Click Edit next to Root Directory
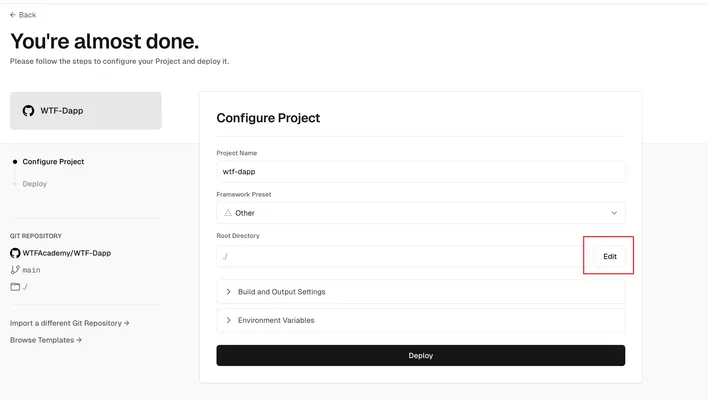 click(610, 256)
